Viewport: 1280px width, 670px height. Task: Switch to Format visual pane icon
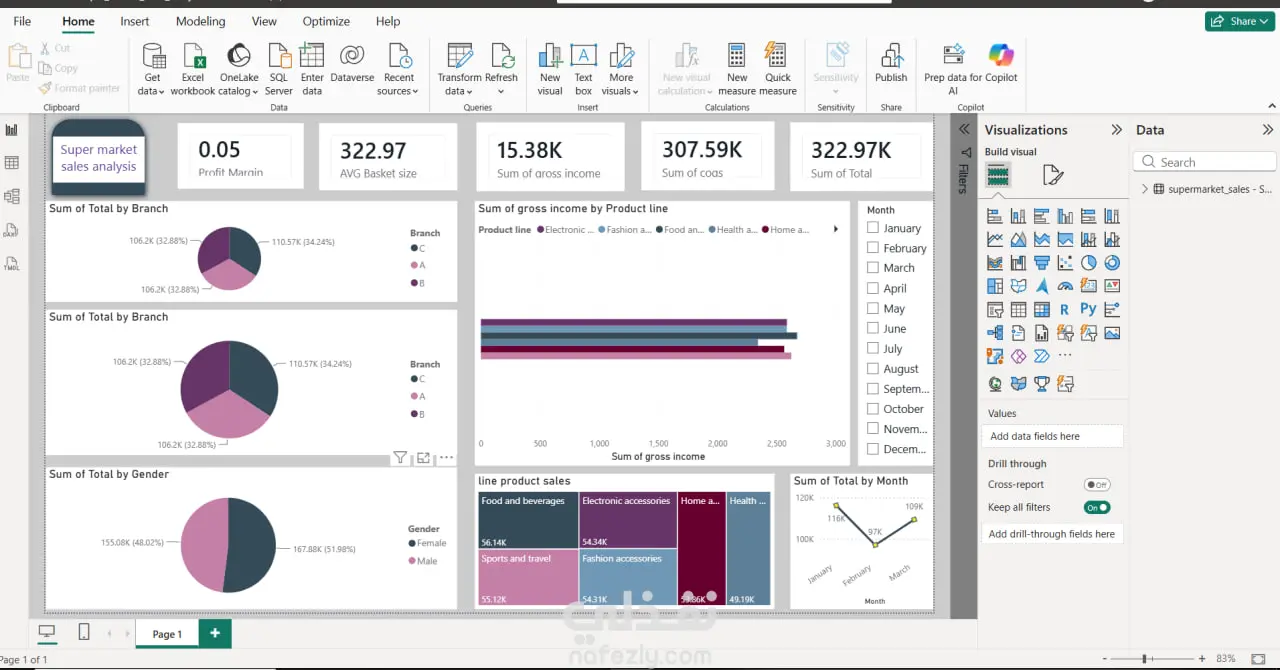pos(1052,176)
